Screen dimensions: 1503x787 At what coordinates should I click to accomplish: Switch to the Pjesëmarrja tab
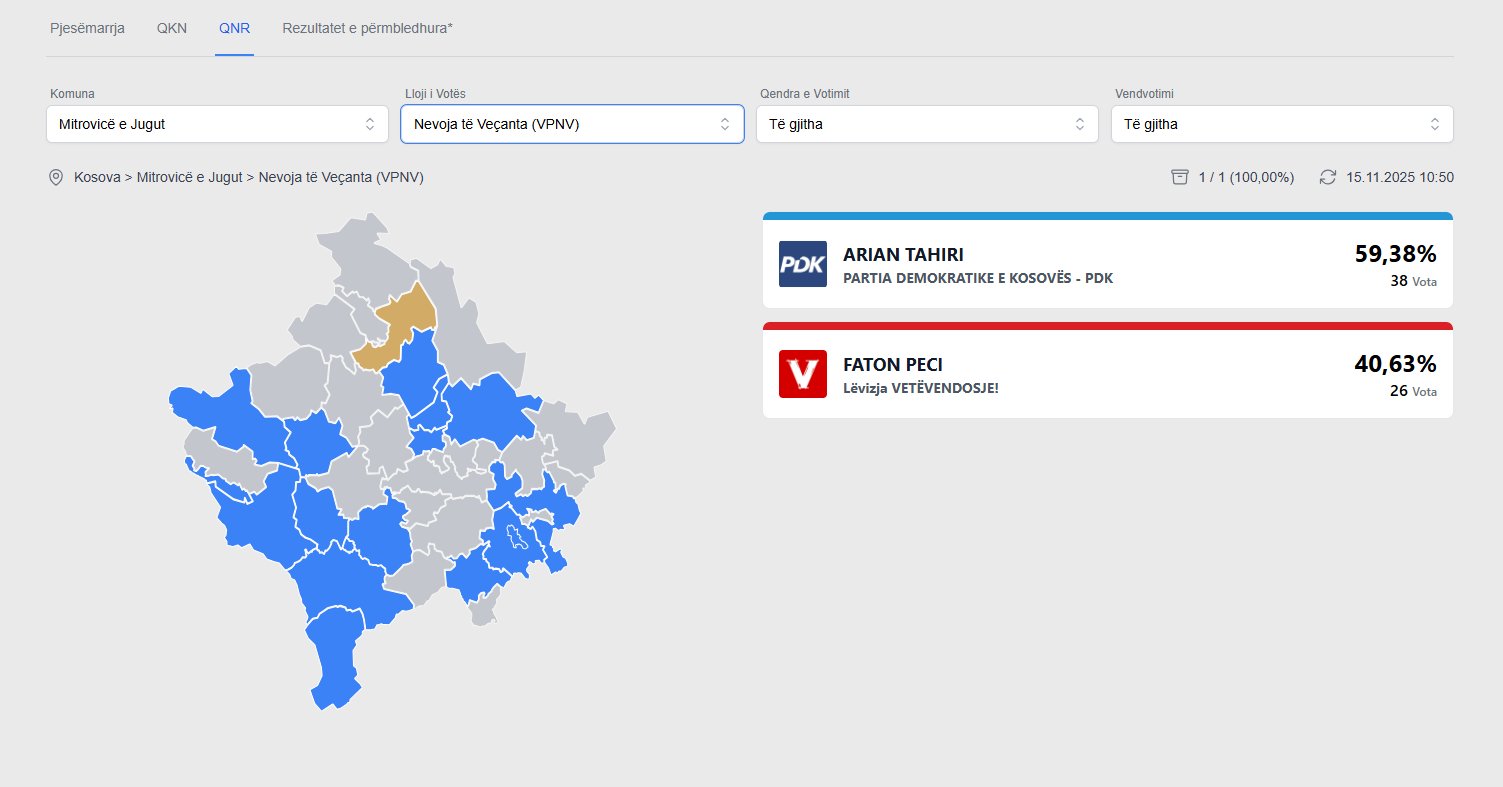point(87,28)
